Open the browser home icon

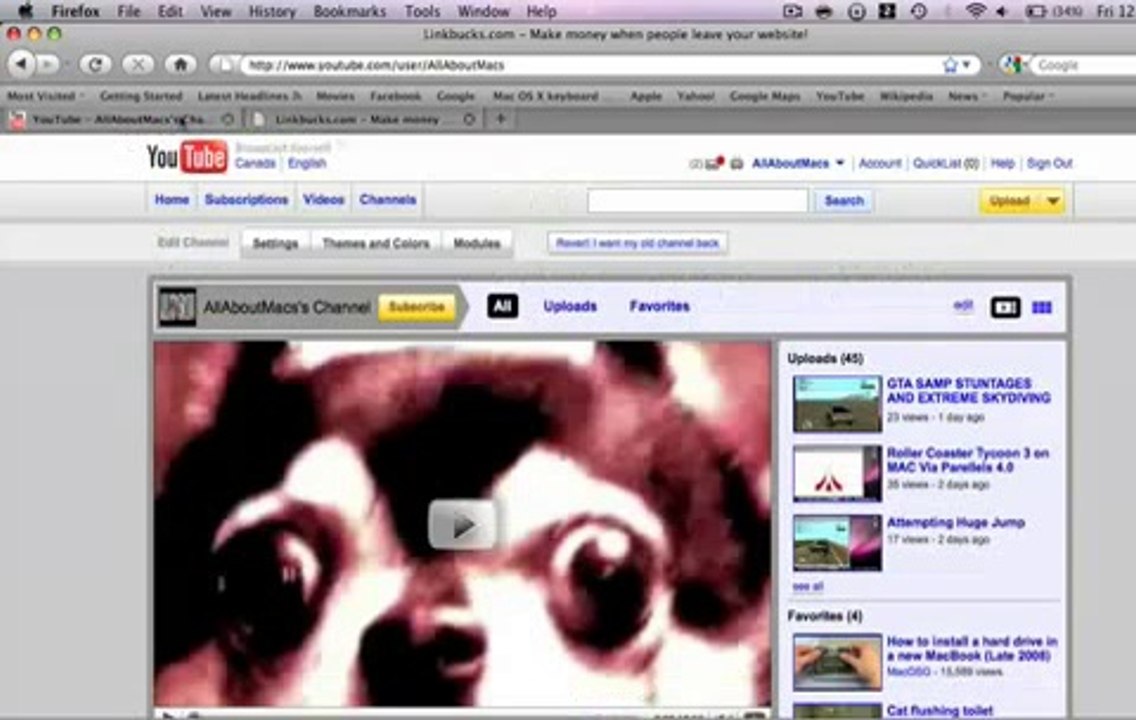180,64
